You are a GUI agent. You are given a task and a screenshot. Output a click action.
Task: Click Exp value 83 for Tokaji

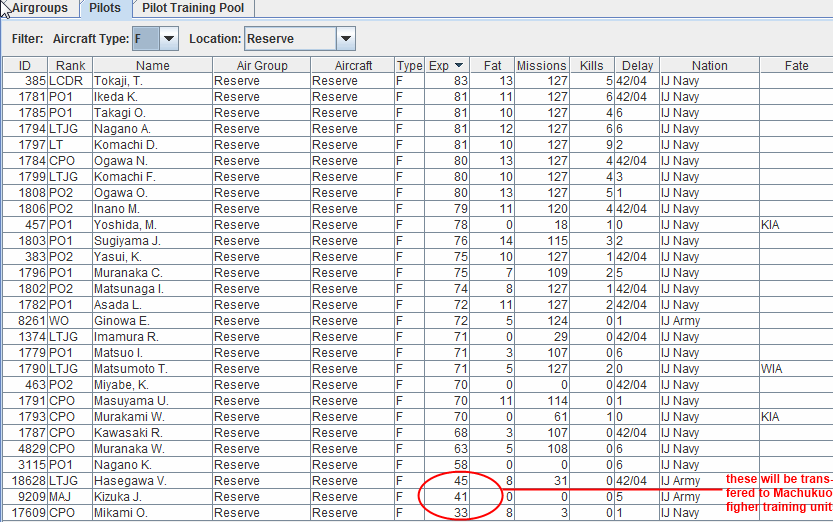tap(447, 81)
